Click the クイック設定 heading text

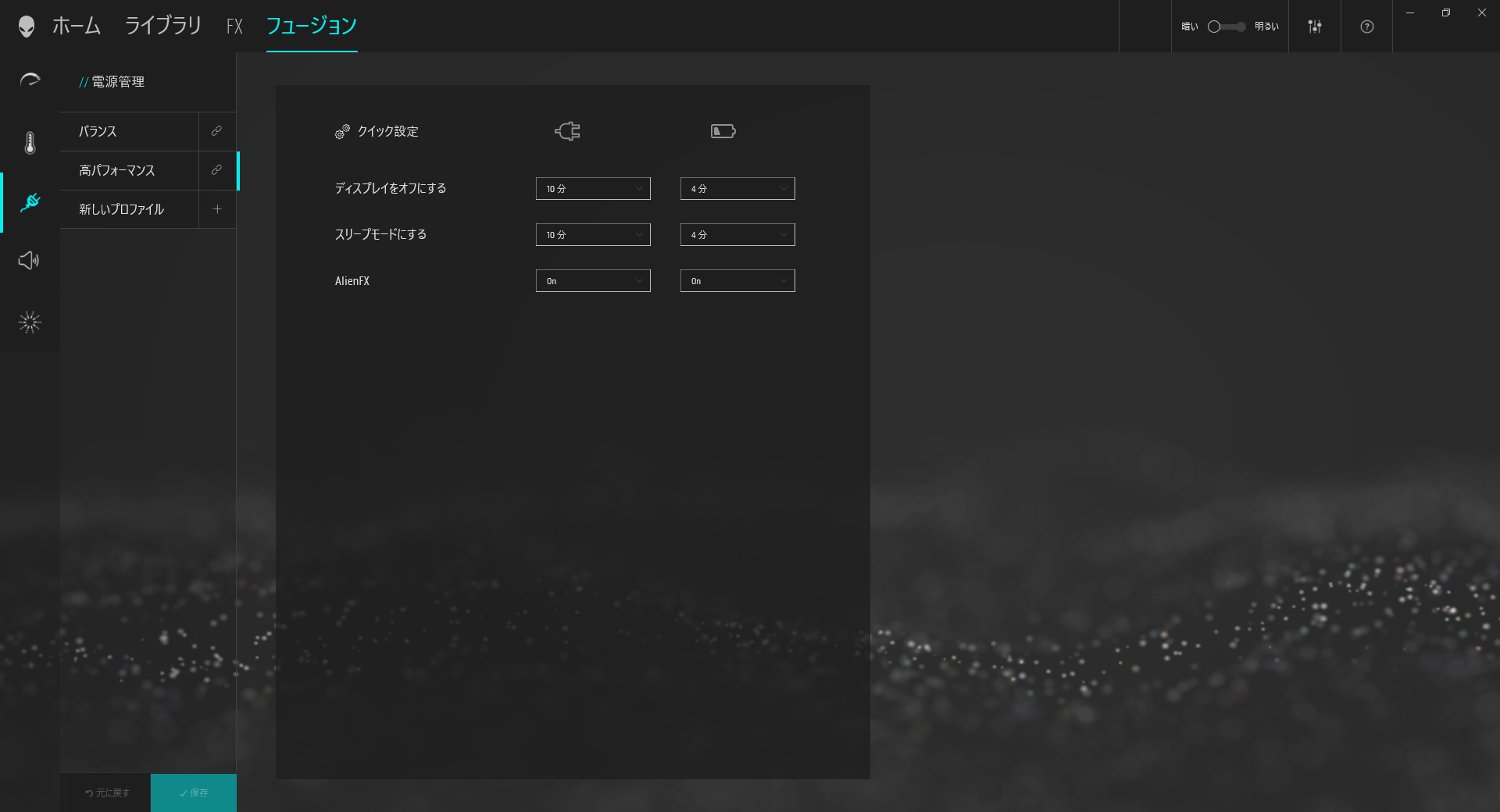click(387, 131)
